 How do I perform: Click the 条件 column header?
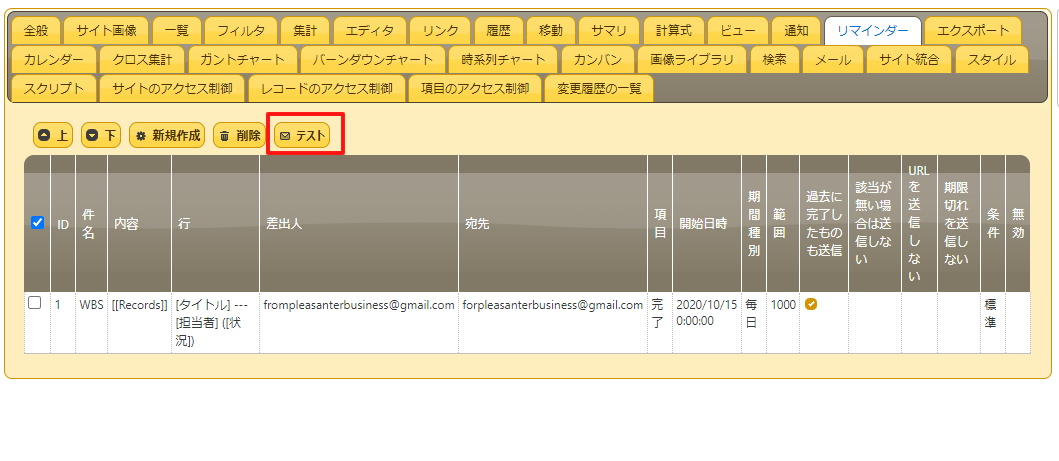(993, 224)
